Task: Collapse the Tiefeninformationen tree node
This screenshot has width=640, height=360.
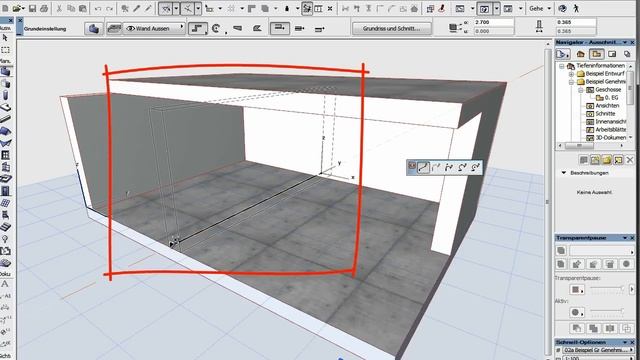Action: [x=562, y=66]
